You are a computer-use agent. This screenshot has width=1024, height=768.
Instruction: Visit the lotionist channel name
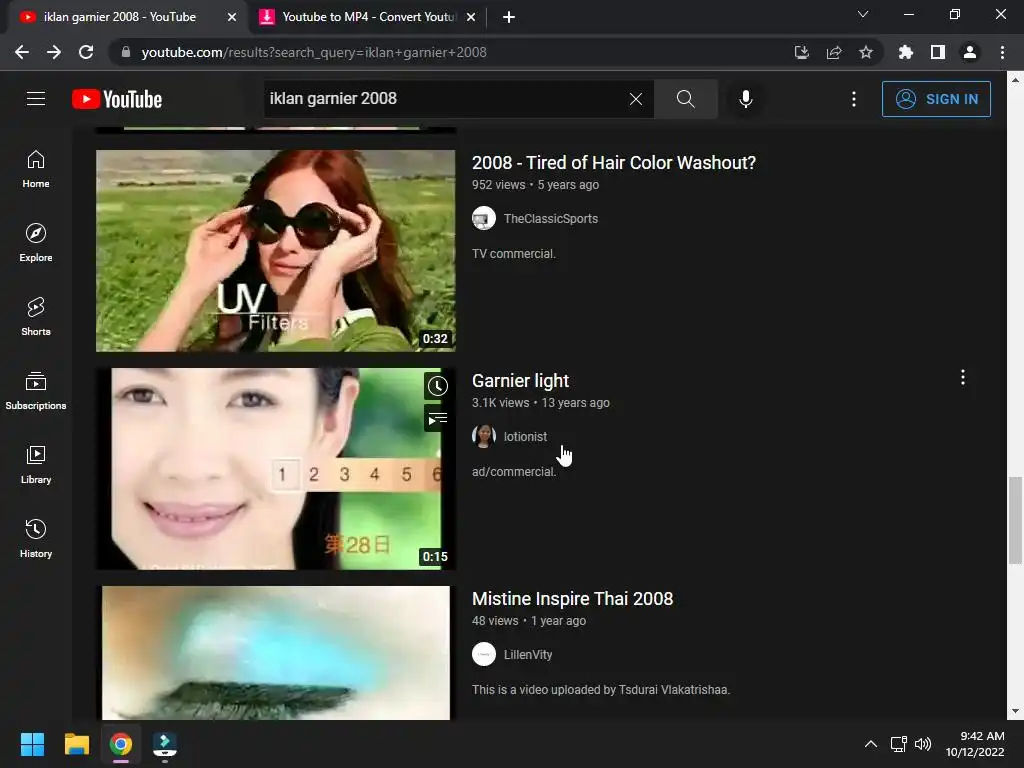[x=525, y=437]
